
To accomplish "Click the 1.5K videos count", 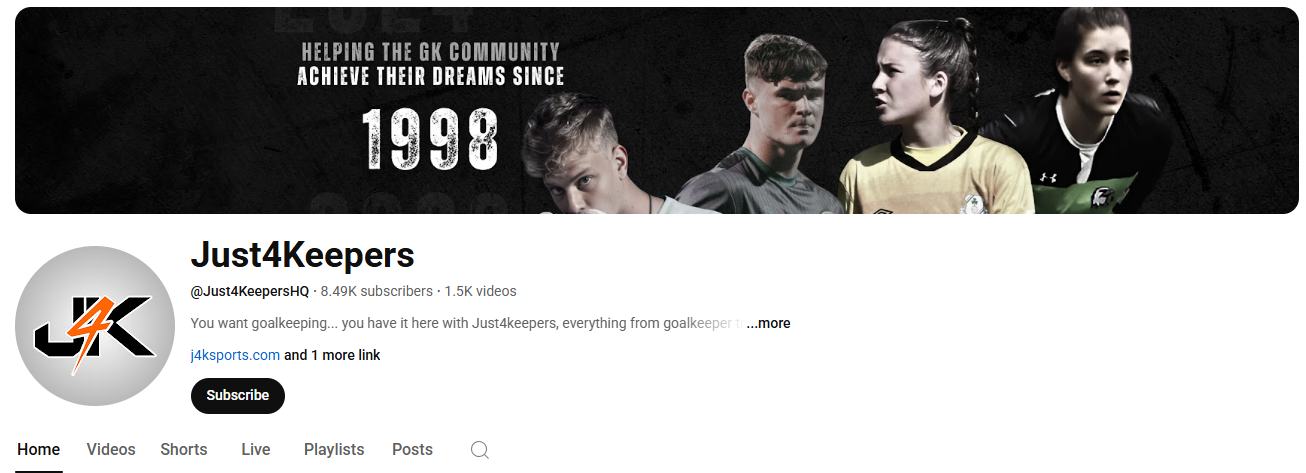I will tap(481, 291).
